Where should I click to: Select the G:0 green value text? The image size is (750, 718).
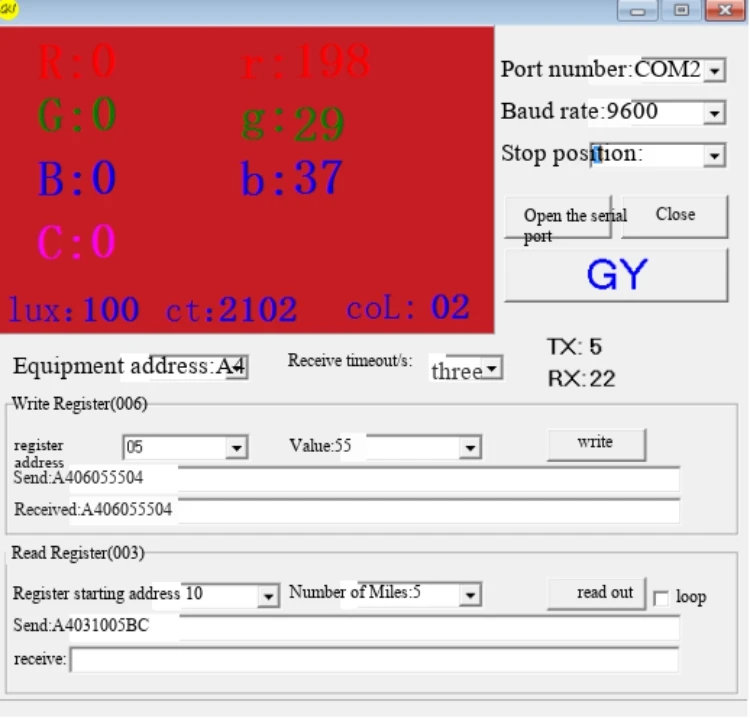77,115
